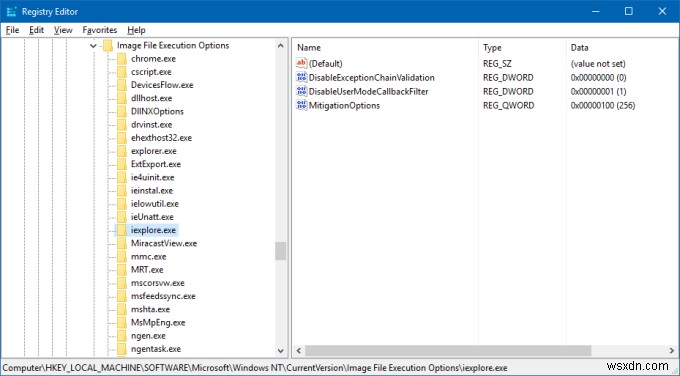Open the View menu
The image size is (680, 376).
click(63, 30)
